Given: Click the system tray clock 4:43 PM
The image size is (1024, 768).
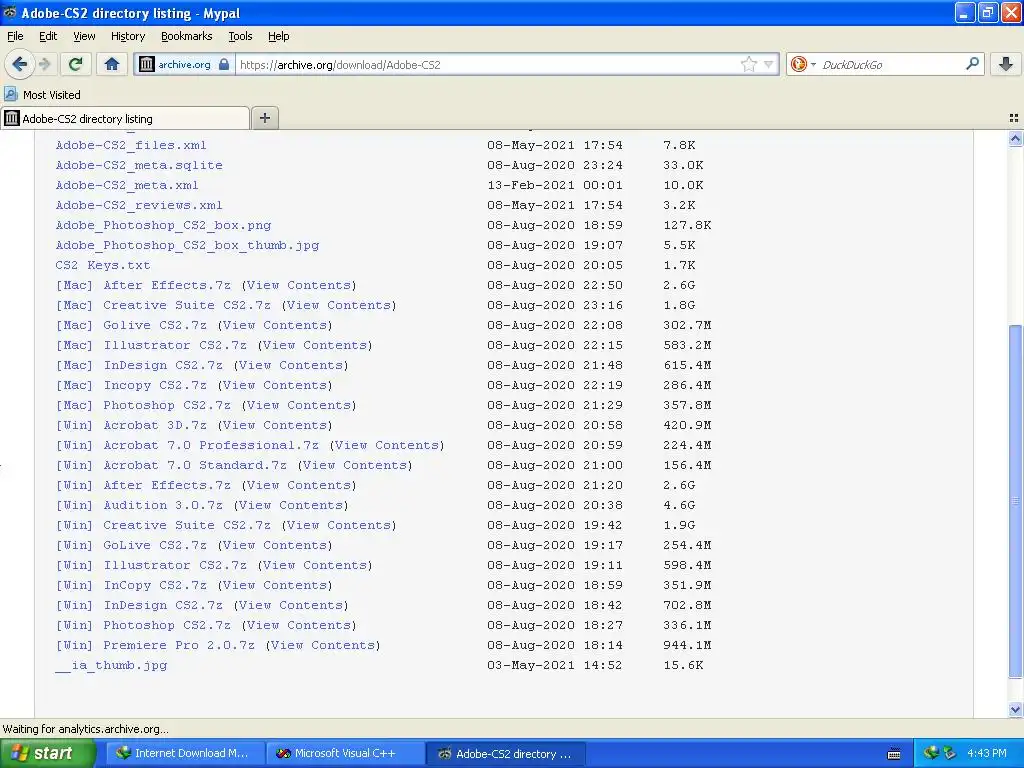Looking at the screenshot, I should coord(986,753).
